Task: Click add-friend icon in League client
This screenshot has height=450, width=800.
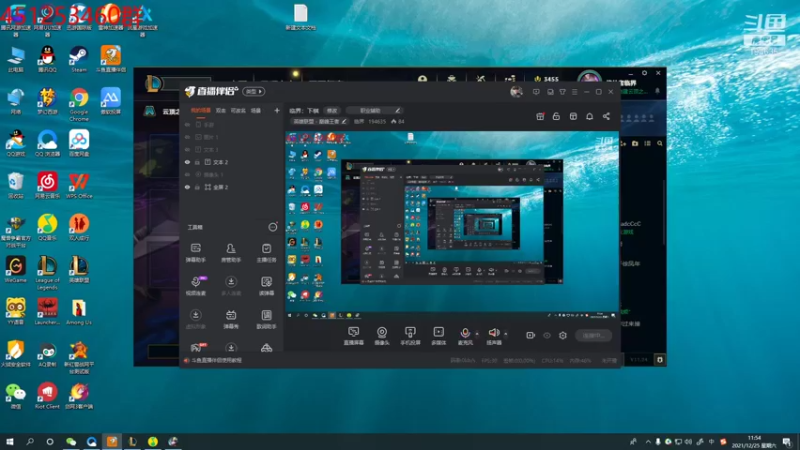Action: [622, 144]
